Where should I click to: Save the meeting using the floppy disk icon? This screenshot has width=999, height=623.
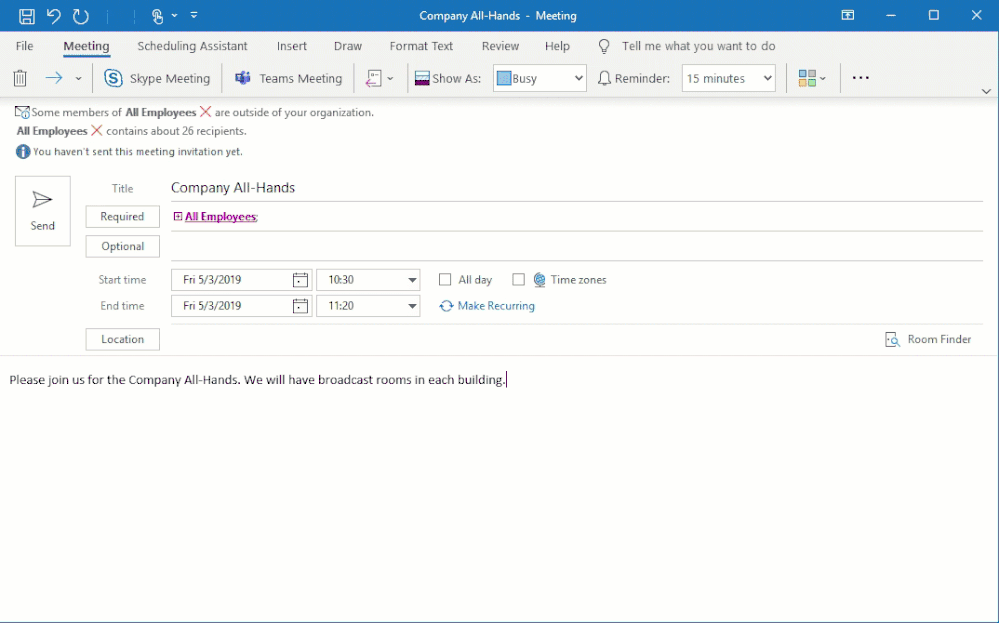(27, 16)
